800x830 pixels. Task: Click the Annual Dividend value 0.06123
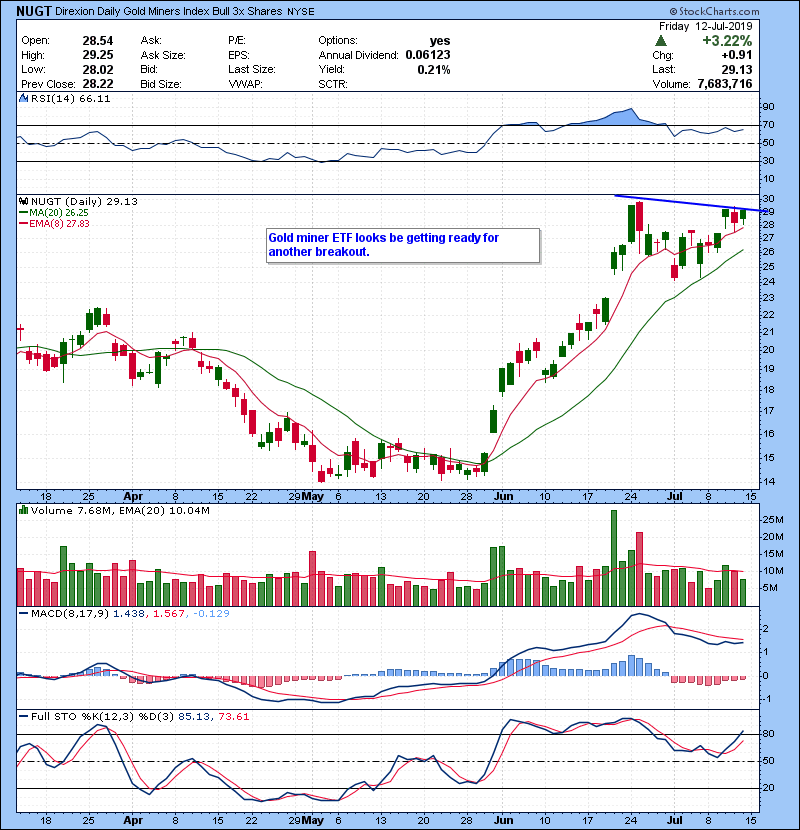point(428,55)
